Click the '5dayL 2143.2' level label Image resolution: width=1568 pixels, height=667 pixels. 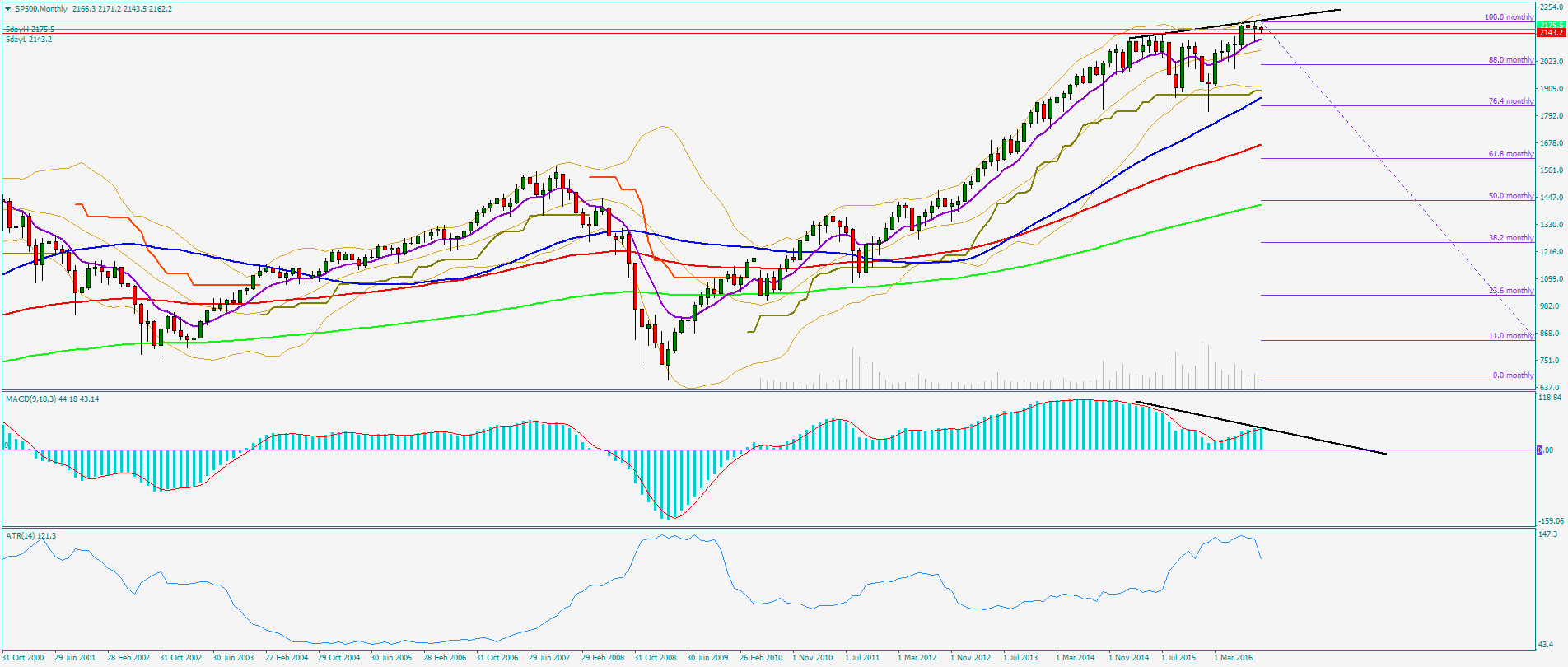point(29,40)
